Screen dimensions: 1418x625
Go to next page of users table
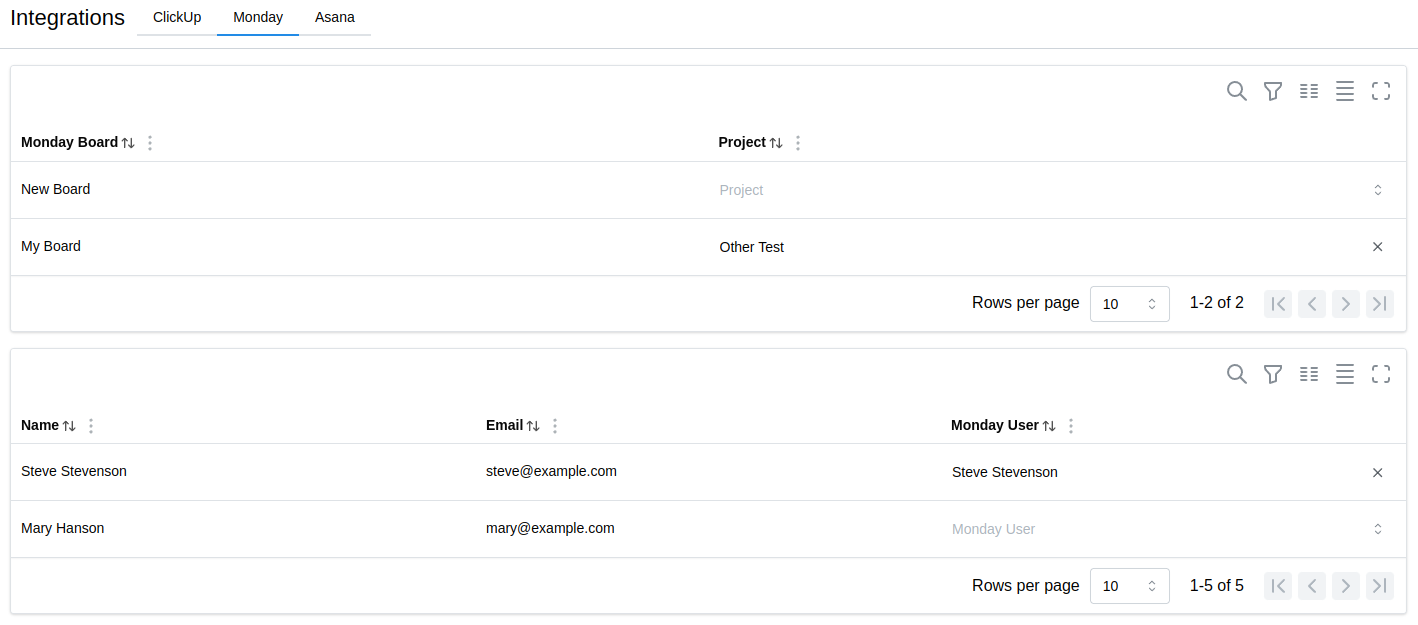pyautogui.click(x=1346, y=586)
